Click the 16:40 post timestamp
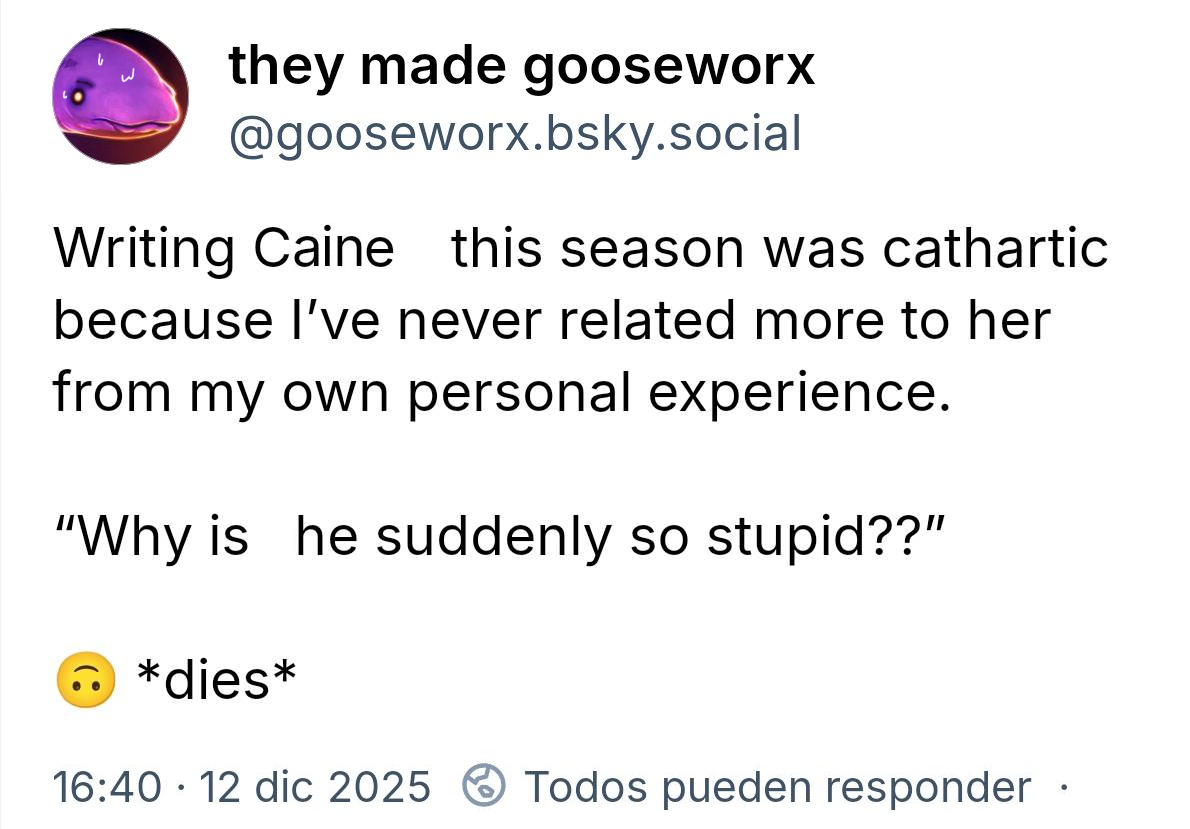Screen dimensions: 1190x829 (x=105, y=787)
